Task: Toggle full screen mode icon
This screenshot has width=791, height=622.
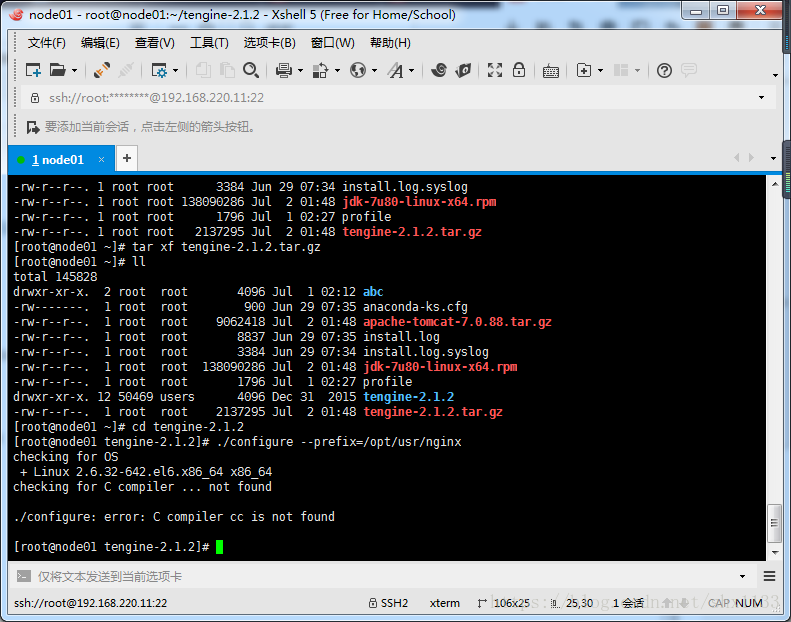Action: [x=495, y=70]
